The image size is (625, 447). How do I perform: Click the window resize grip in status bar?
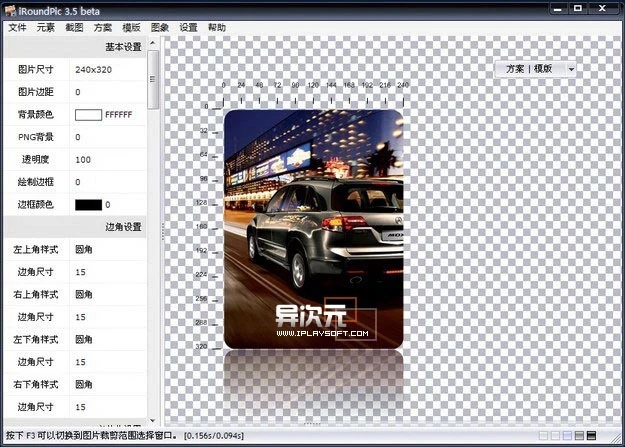tap(615, 437)
